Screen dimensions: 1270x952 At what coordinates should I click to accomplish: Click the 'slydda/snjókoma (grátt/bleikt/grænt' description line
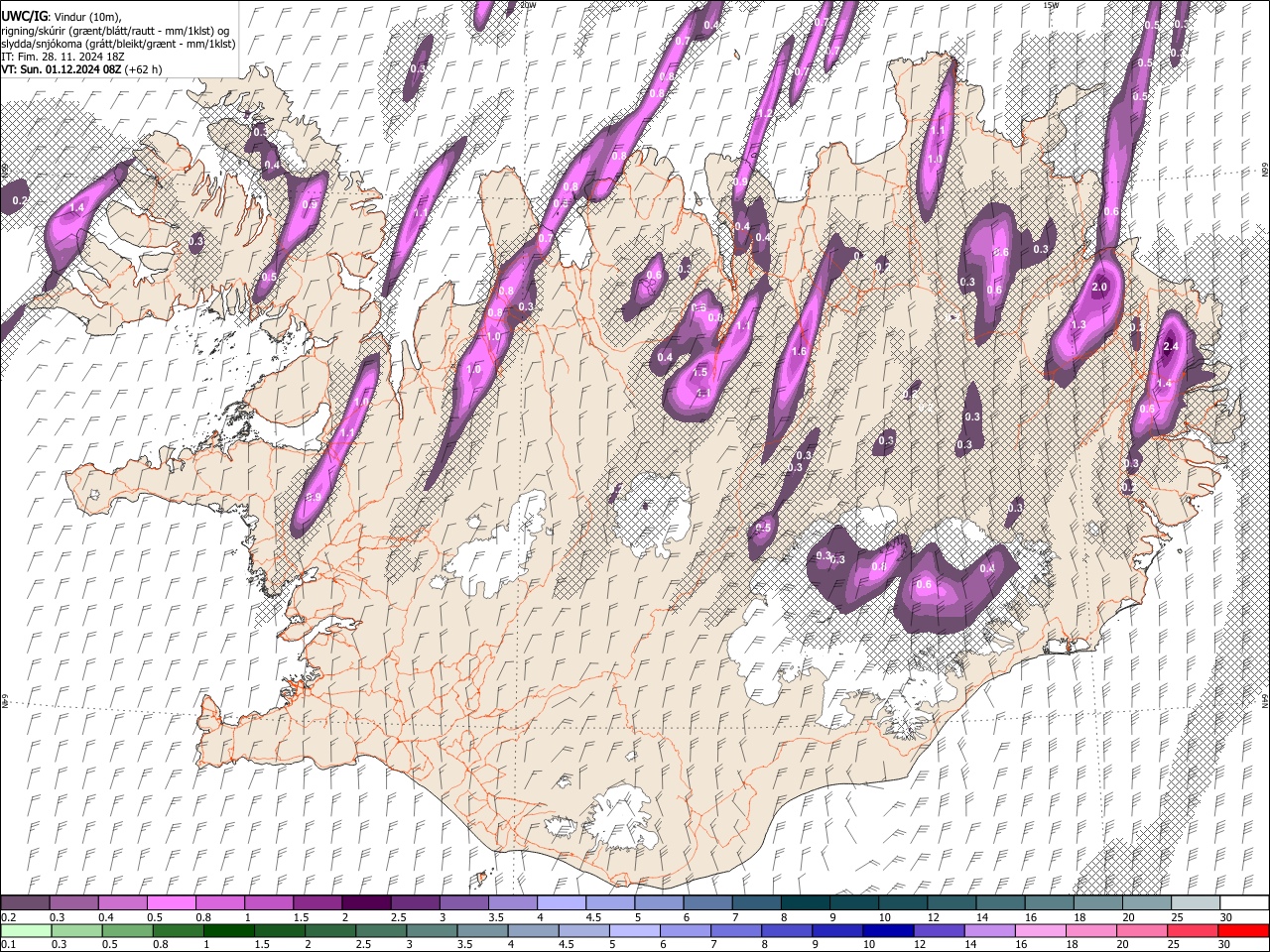coord(118,44)
